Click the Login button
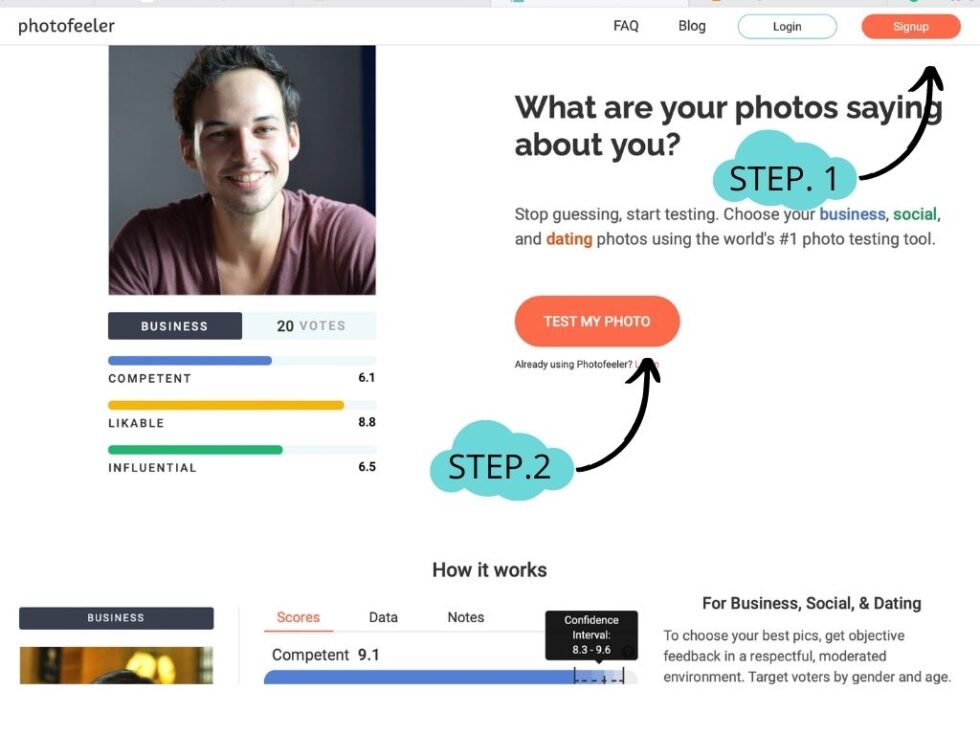 point(787,26)
